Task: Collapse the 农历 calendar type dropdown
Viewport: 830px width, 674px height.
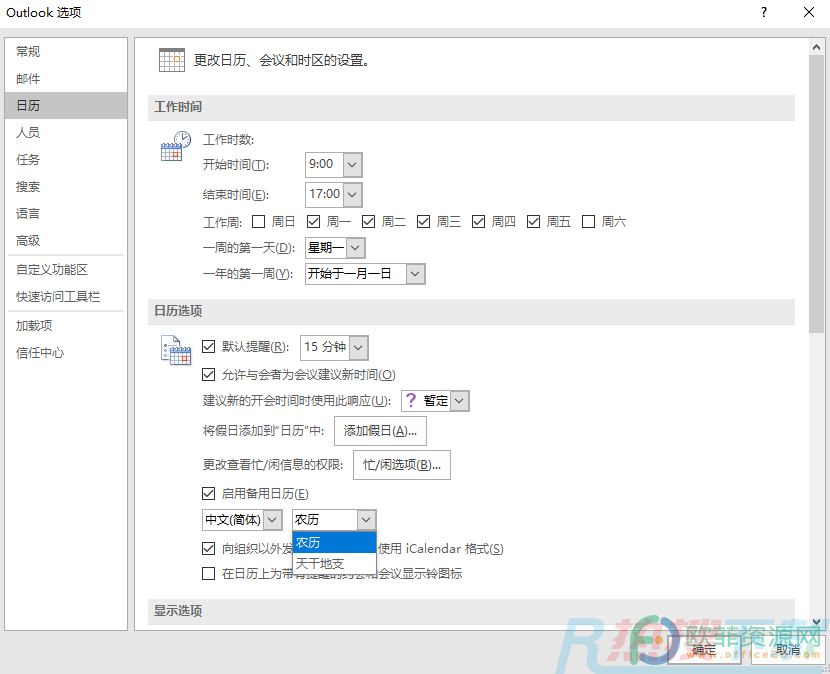Action: (x=366, y=520)
